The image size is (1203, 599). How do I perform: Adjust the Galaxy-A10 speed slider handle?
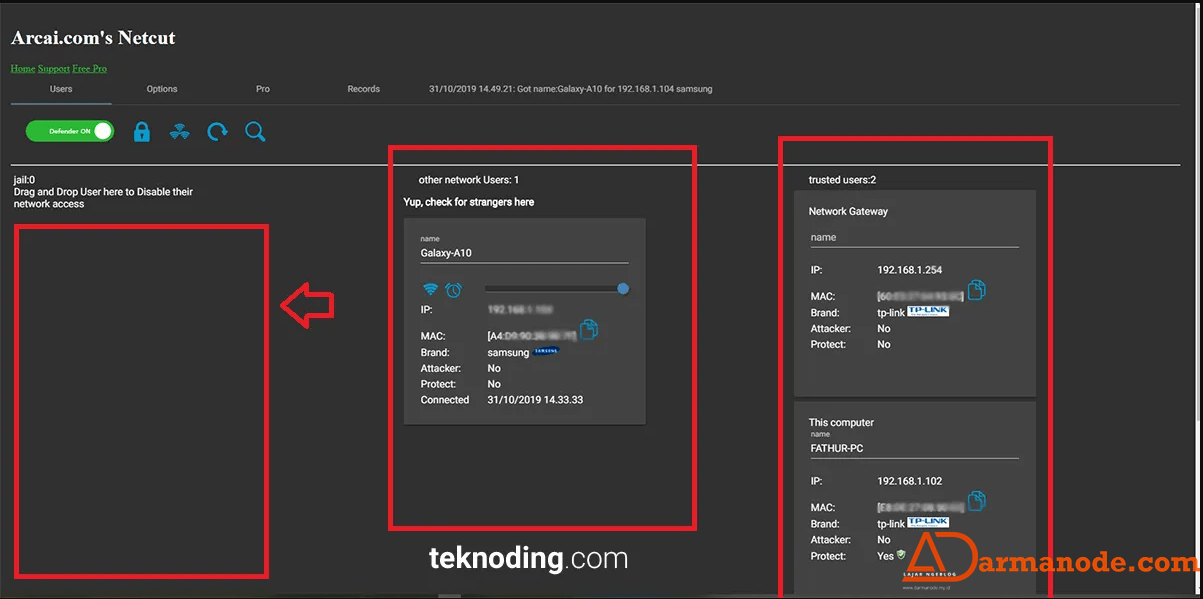(623, 289)
